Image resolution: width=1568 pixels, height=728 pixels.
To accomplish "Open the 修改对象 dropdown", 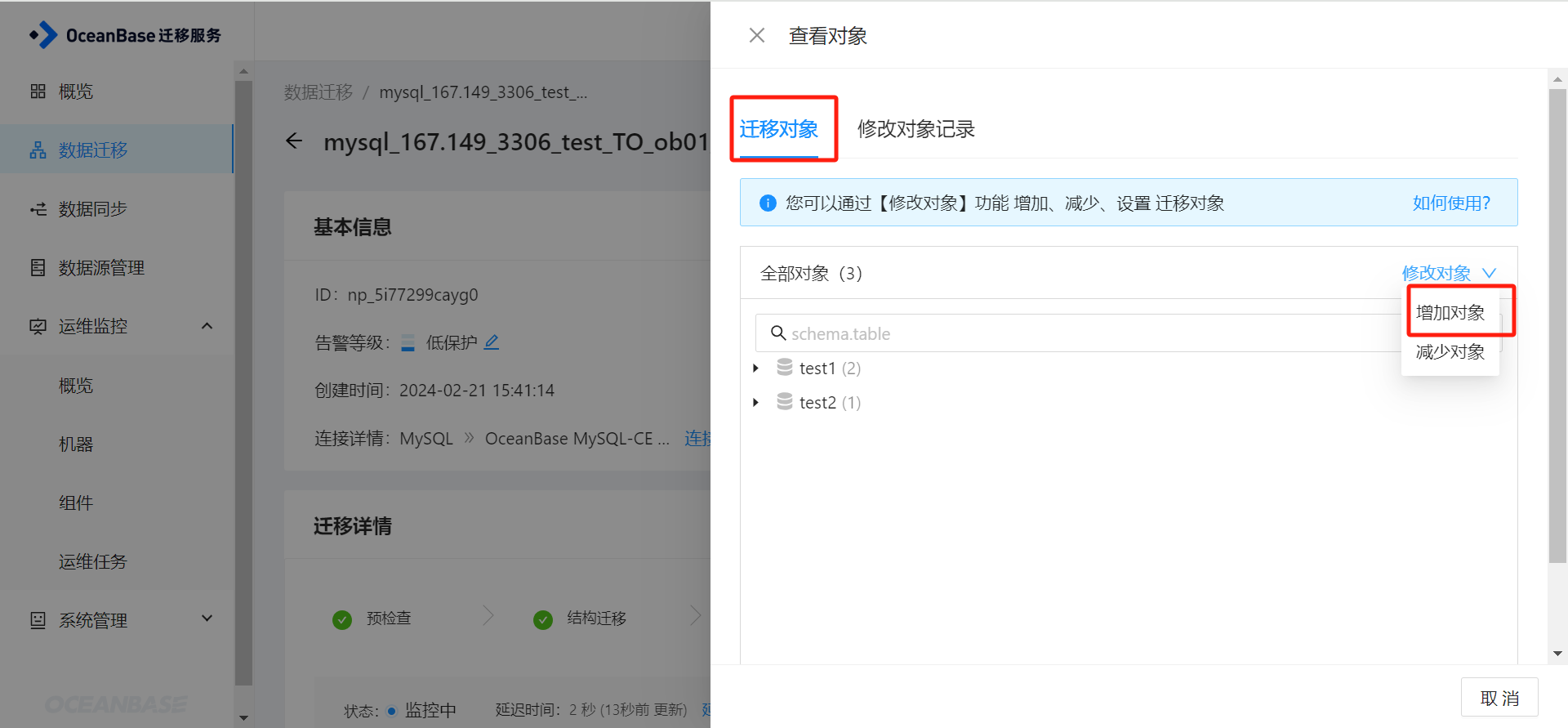I will pos(1449,273).
